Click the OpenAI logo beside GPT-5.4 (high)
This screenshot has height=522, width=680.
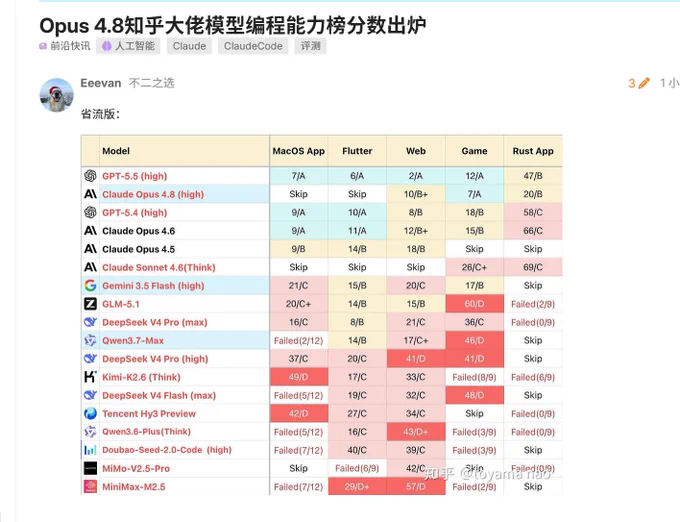[90, 212]
